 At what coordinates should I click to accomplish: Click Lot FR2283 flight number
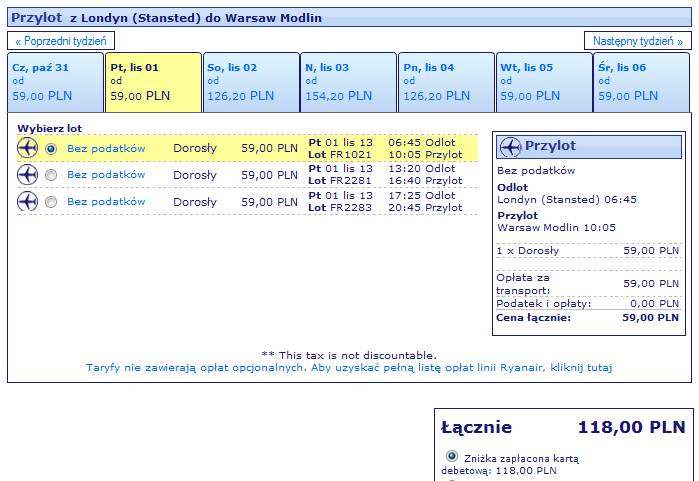(x=340, y=208)
